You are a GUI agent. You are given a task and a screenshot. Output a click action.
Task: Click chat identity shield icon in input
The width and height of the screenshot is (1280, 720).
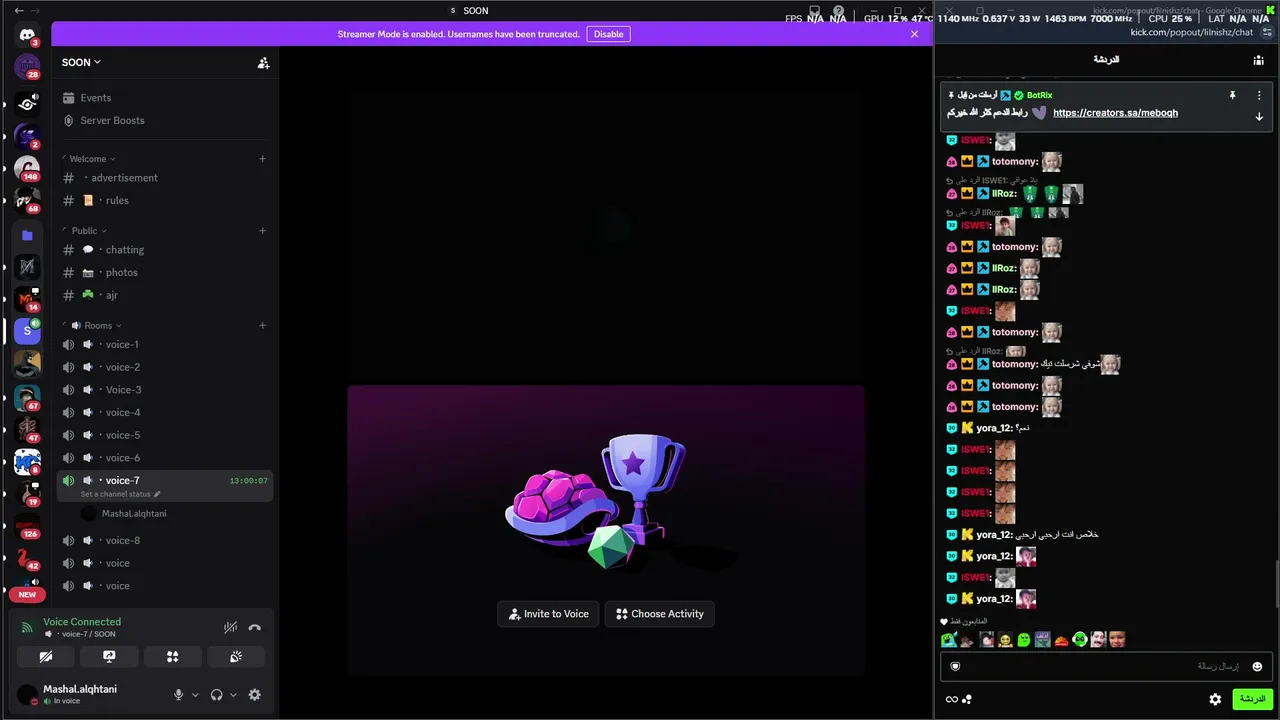click(955, 666)
